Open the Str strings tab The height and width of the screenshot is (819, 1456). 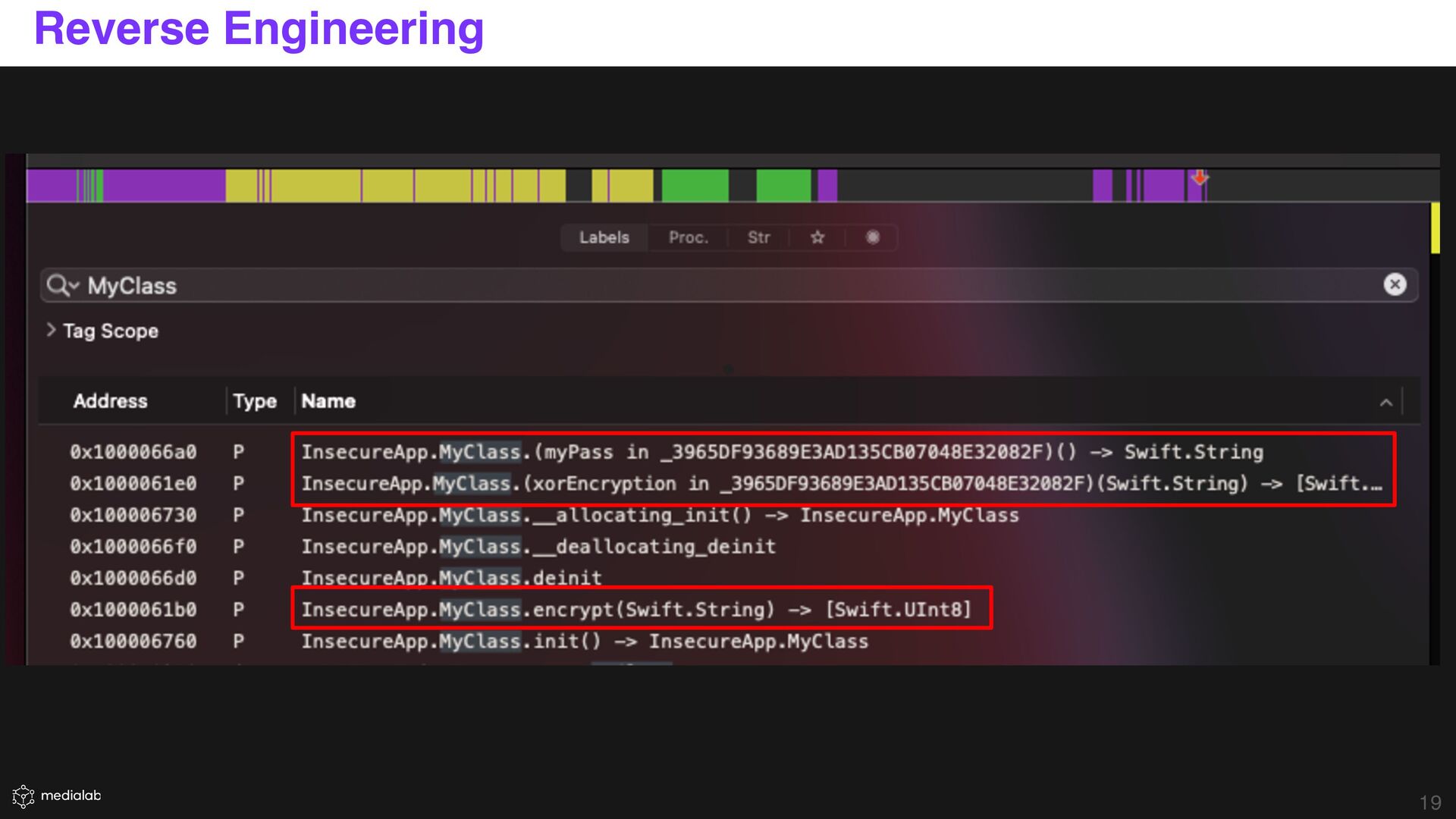click(x=758, y=237)
